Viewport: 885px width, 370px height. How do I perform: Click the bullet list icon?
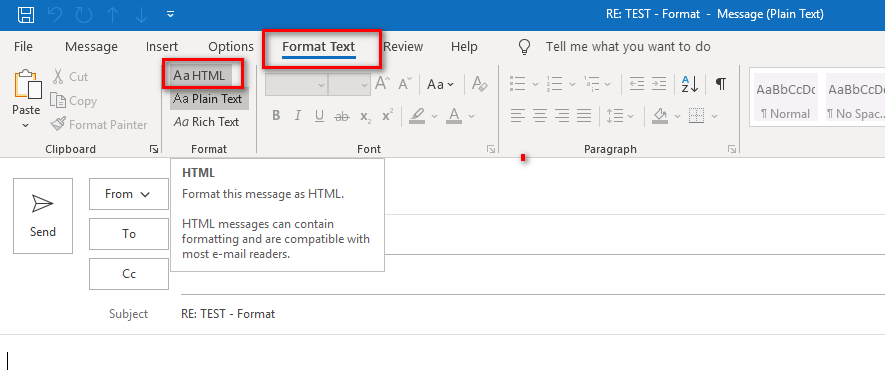click(x=518, y=85)
